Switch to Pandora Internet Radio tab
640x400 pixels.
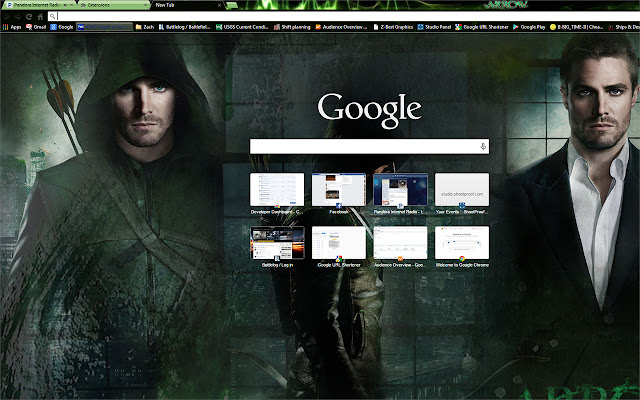pos(37,5)
